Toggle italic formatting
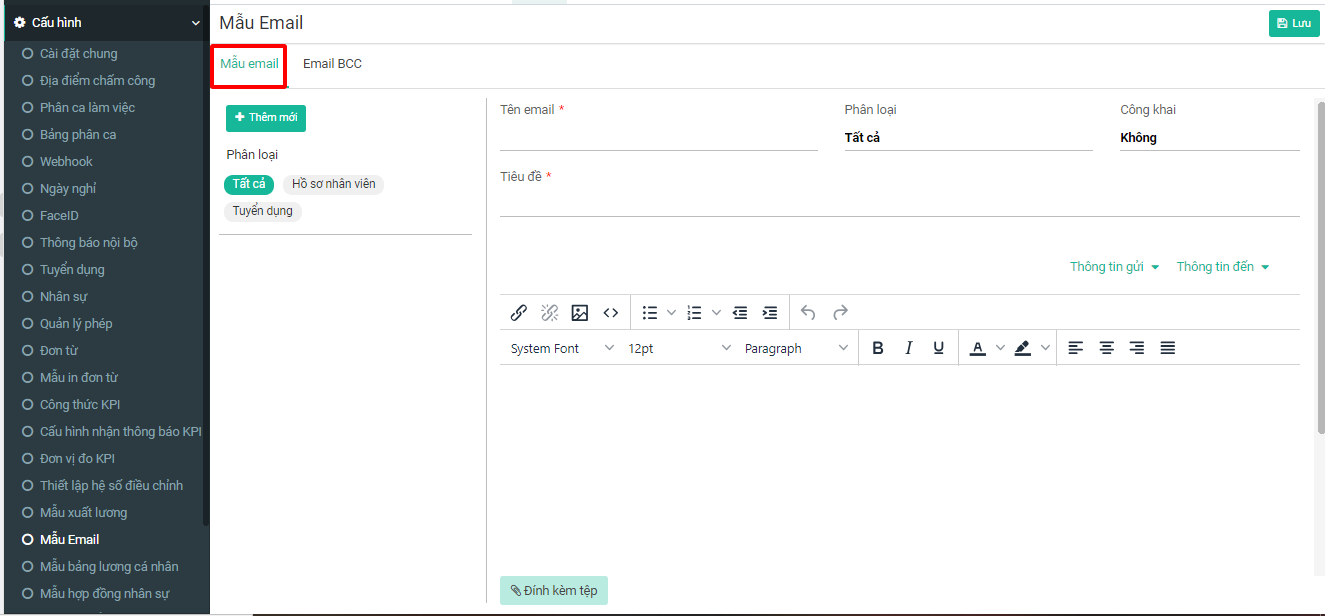The image size is (1325, 616). (908, 348)
